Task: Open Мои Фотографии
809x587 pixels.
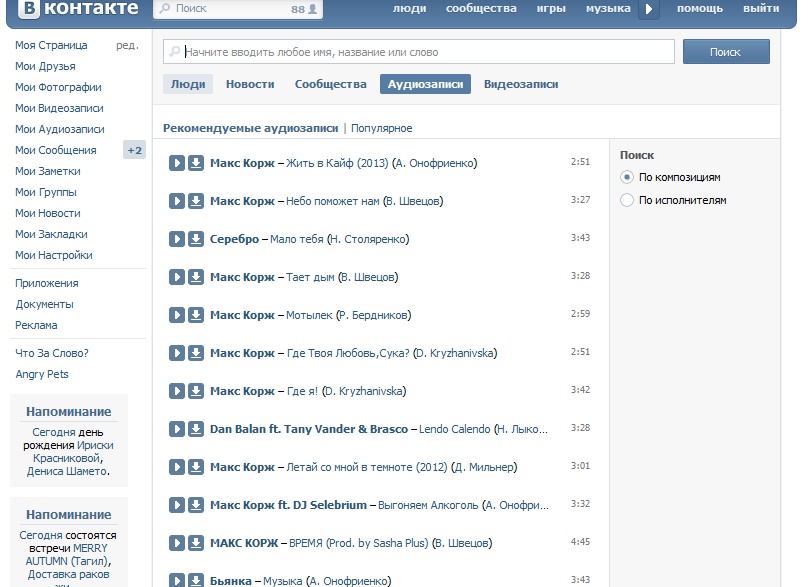Action: click(x=58, y=88)
